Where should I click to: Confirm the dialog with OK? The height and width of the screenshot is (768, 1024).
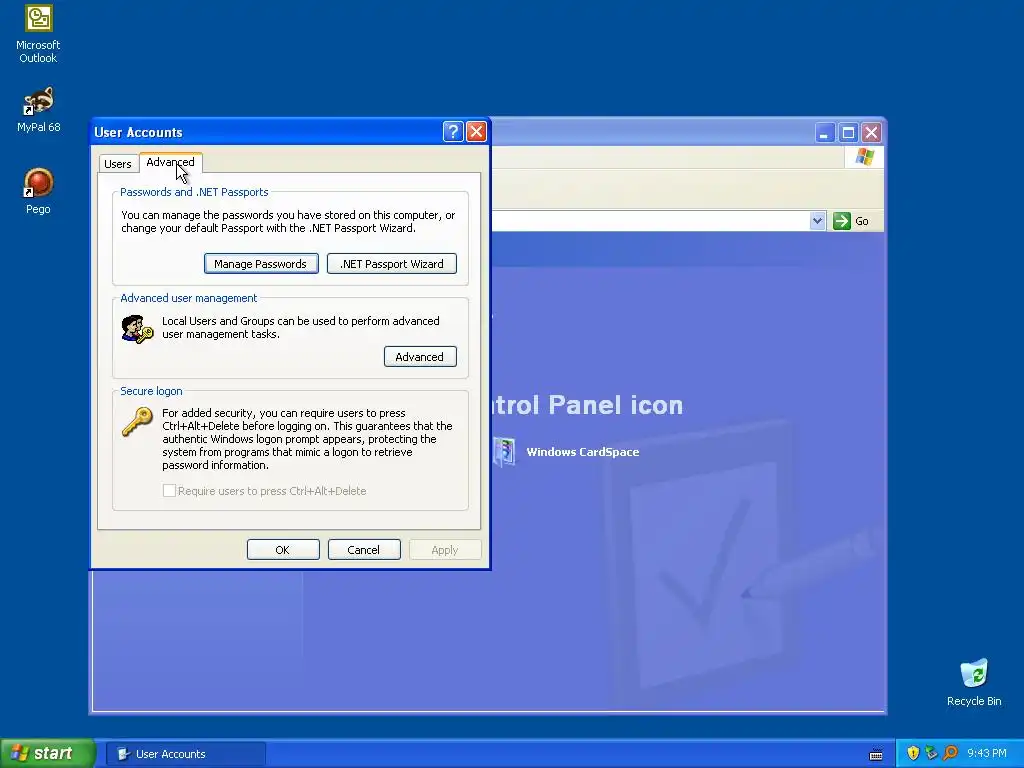click(283, 550)
